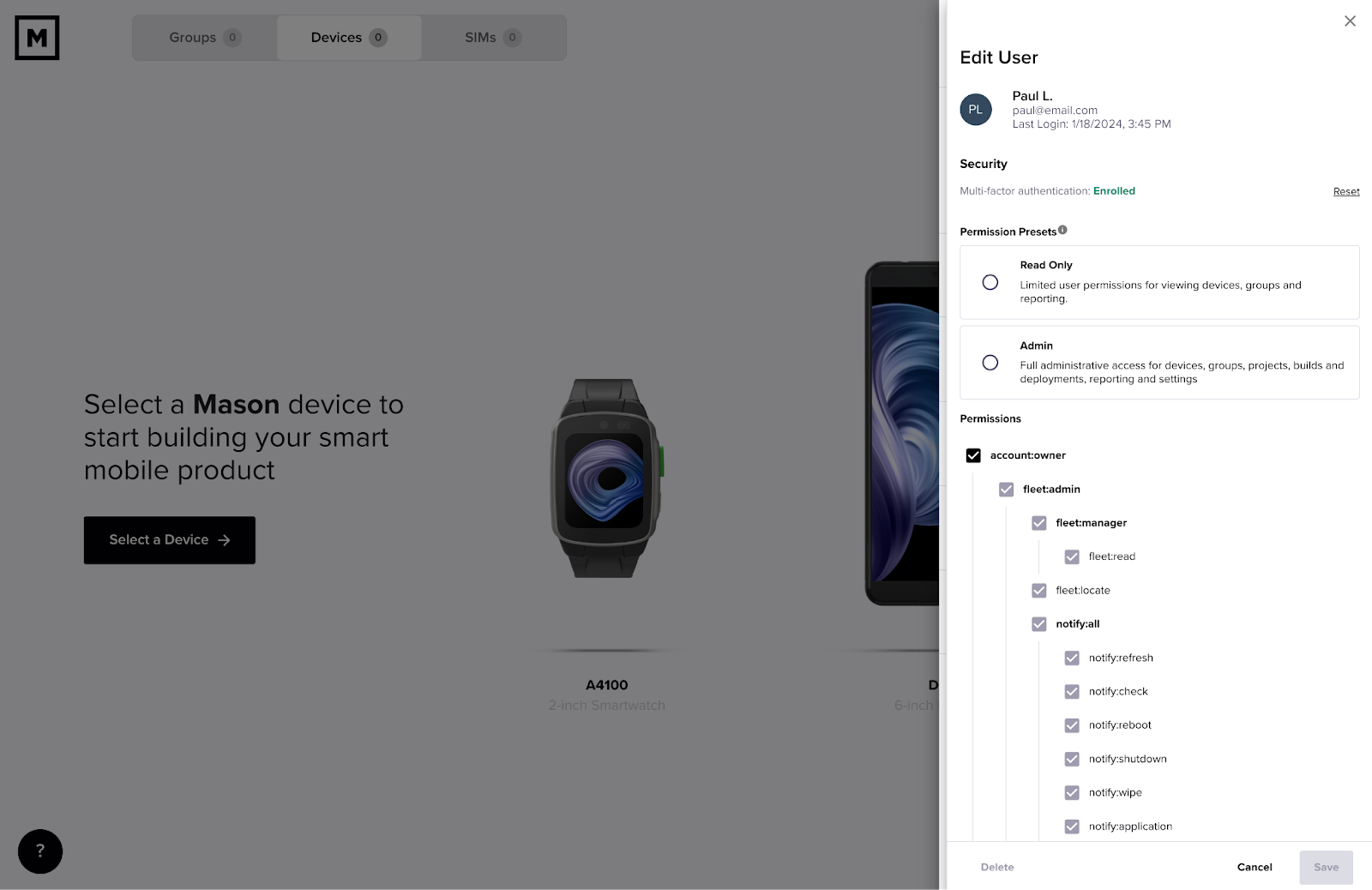The width and height of the screenshot is (1372, 890).
Task: Click the Groups tab count badge
Action: pyautogui.click(x=232, y=38)
